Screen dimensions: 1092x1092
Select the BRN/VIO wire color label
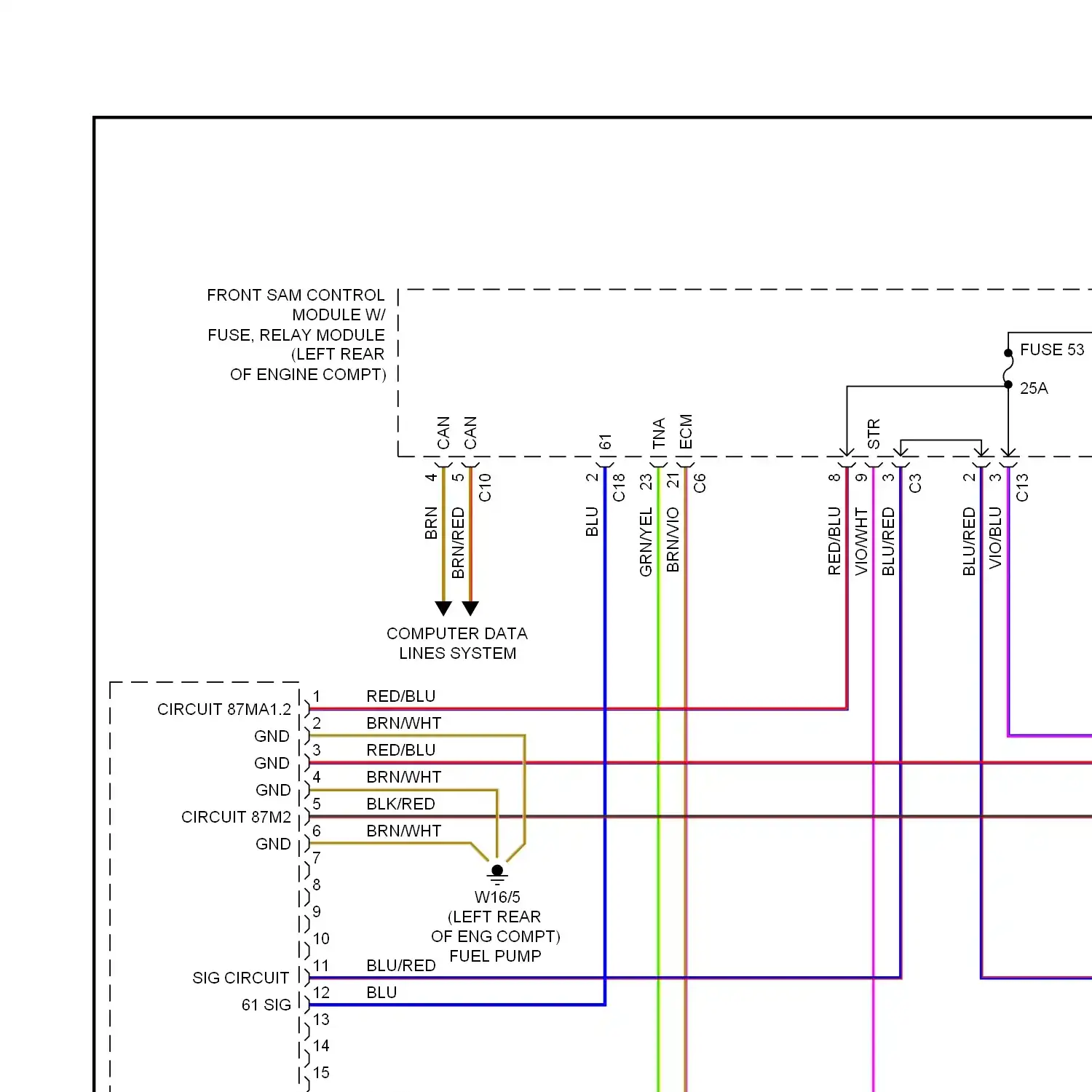[x=673, y=539]
